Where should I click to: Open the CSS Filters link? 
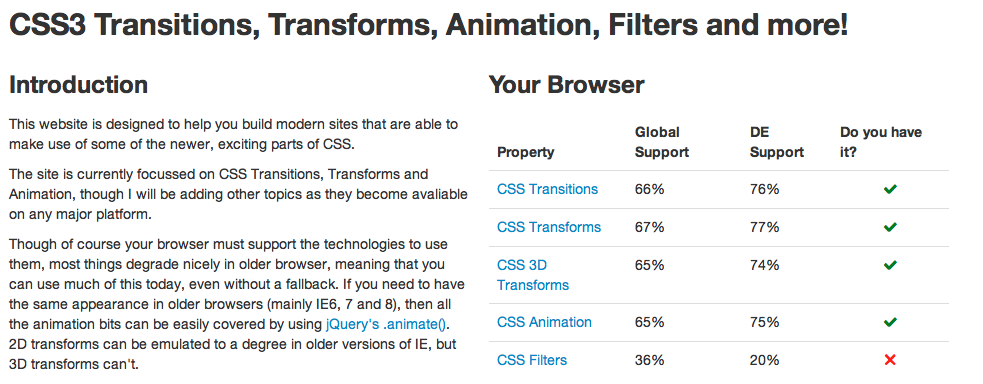[532, 360]
